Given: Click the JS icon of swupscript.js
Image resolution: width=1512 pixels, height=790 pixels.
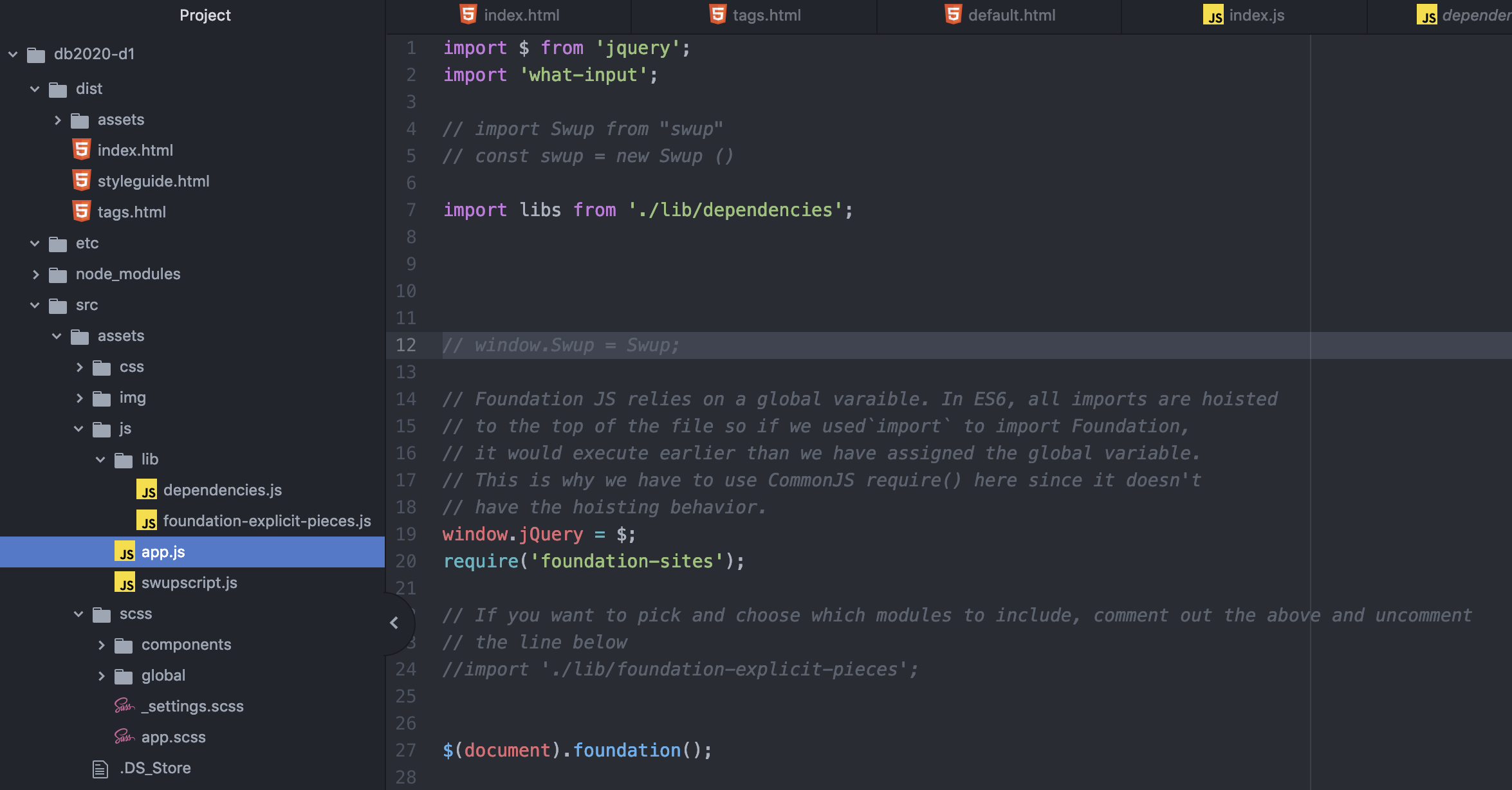Looking at the screenshot, I should [x=125, y=582].
